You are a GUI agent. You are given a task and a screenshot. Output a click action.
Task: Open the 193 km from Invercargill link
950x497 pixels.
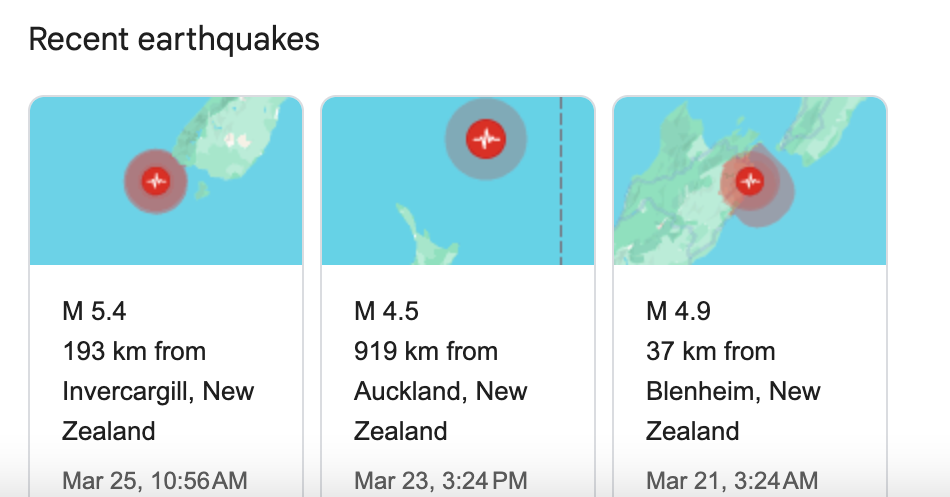click(x=158, y=391)
